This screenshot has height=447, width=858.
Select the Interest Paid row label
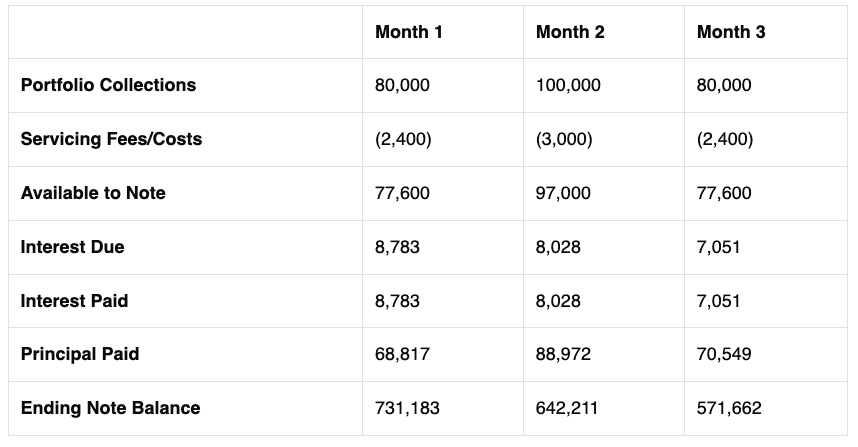click(x=74, y=301)
